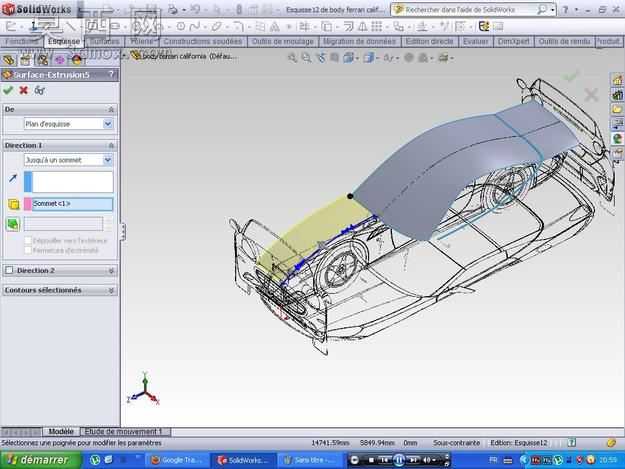The height and width of the screenshot is (469, 625).
Task: Click the linear sketch pattern grid icon
Action: (x=376, y=27)
